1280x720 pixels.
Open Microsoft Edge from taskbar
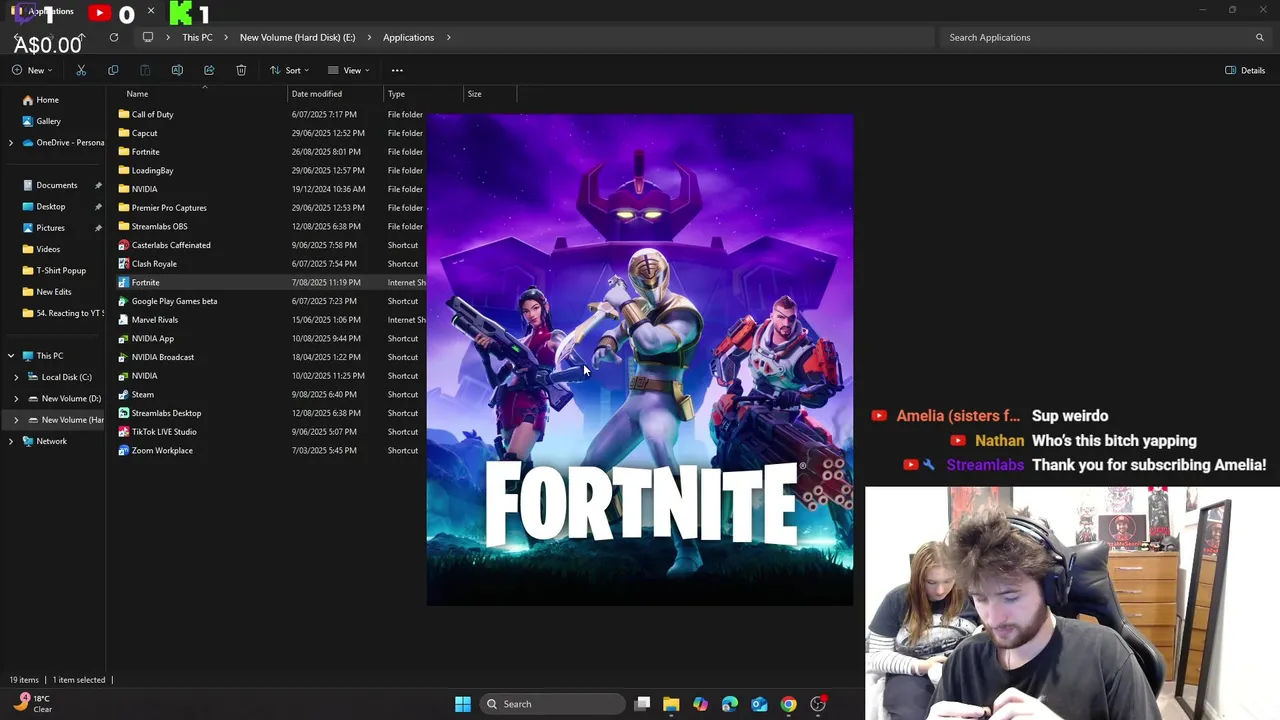(x=730, y=704)
